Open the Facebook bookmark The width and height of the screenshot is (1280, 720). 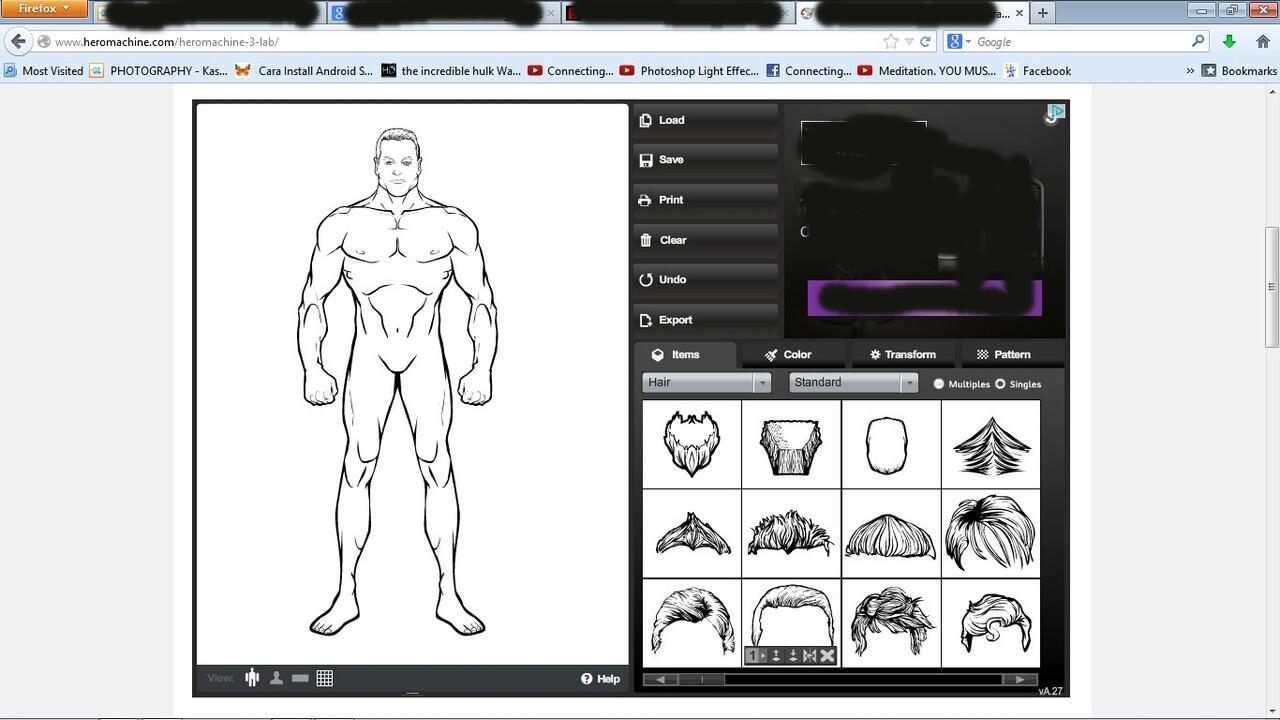click(1038, 71)
